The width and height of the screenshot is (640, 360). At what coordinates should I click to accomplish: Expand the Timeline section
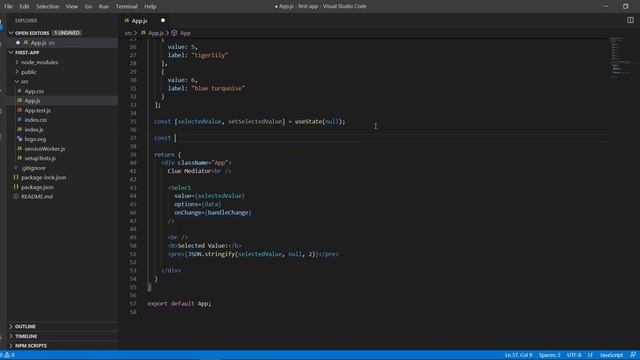(x=26, y=336)
